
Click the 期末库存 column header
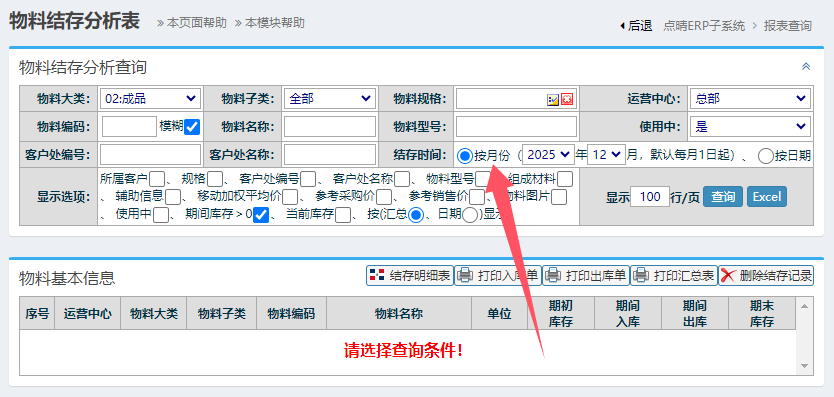[x=762, y=313]
